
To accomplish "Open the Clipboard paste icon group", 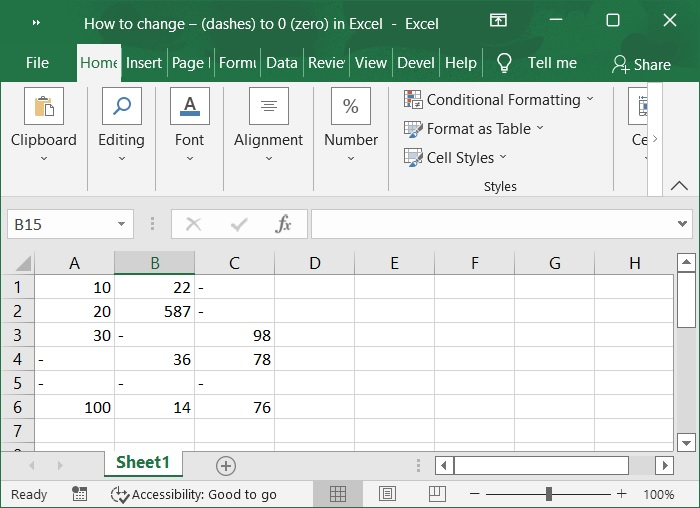I will point(43,107).
